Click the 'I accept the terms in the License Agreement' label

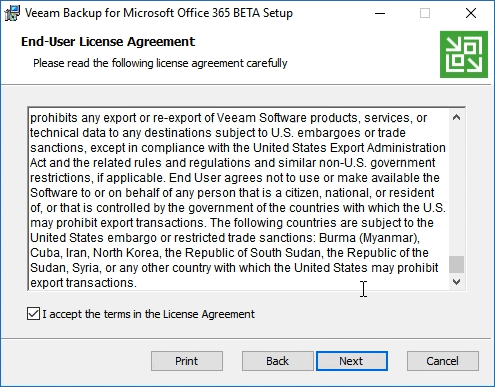click(148, 314)
